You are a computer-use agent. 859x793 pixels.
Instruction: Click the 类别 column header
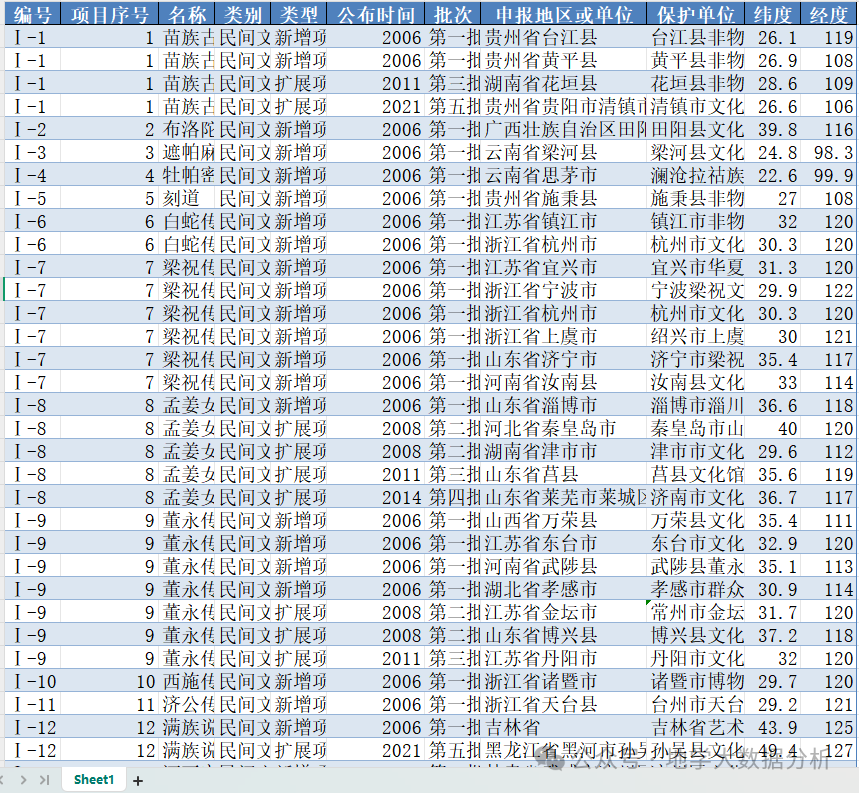[x=243, y=14]
